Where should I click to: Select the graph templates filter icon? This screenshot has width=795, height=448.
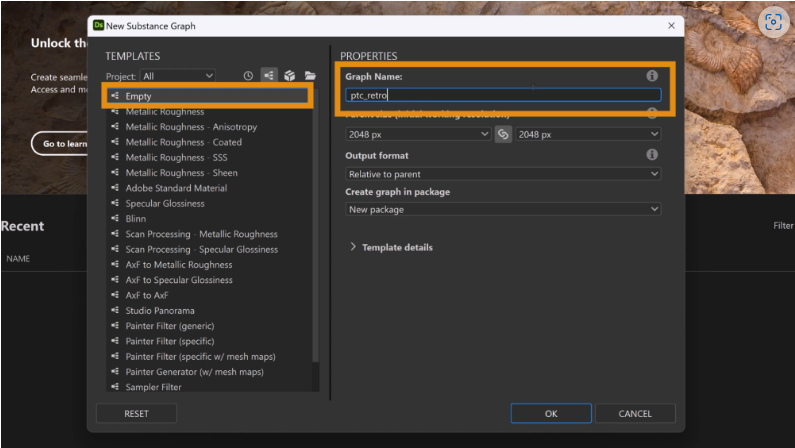pos(269,76)
